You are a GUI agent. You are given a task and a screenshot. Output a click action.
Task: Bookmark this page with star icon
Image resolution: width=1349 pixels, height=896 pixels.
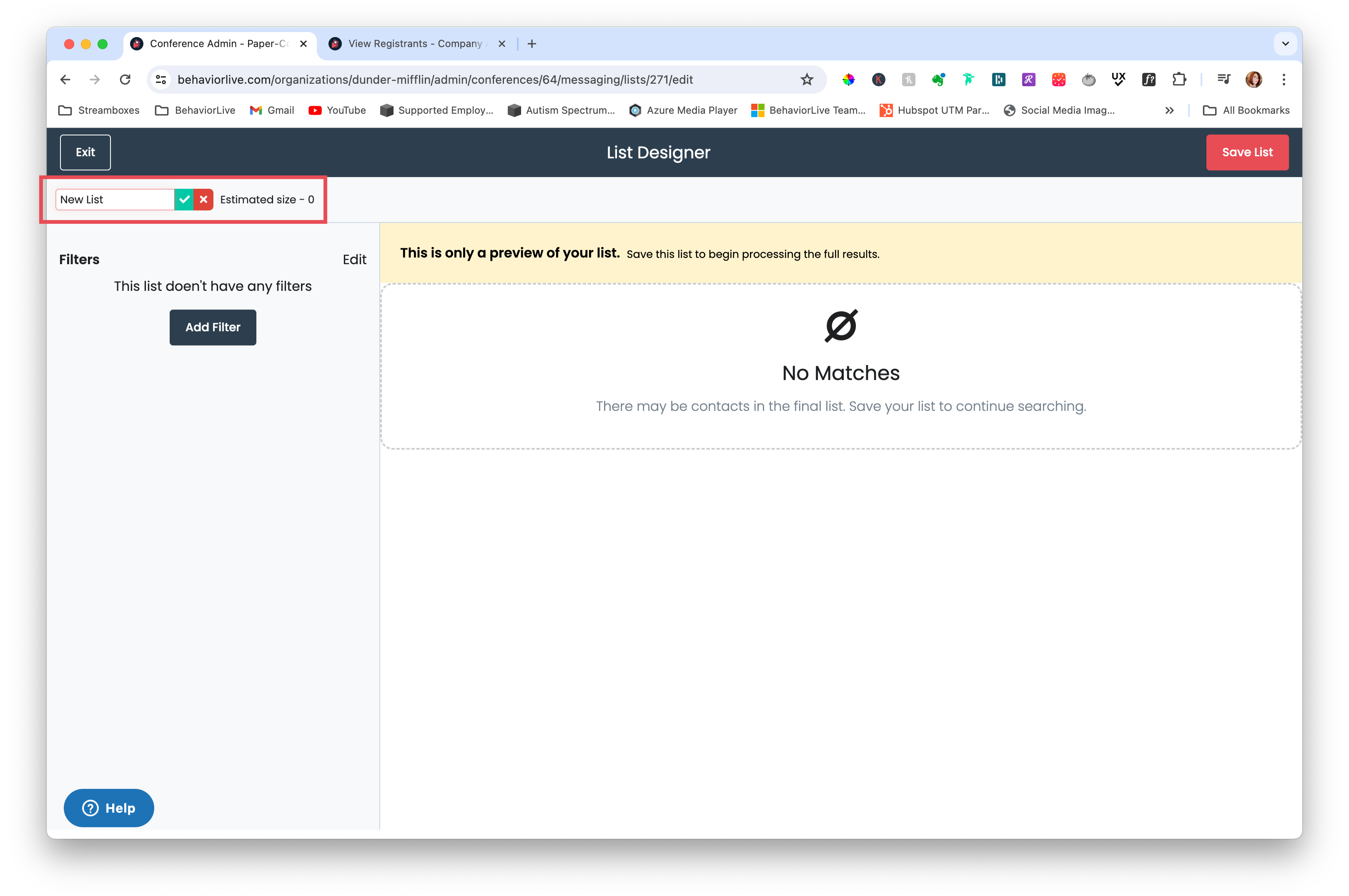pos(807,80)
